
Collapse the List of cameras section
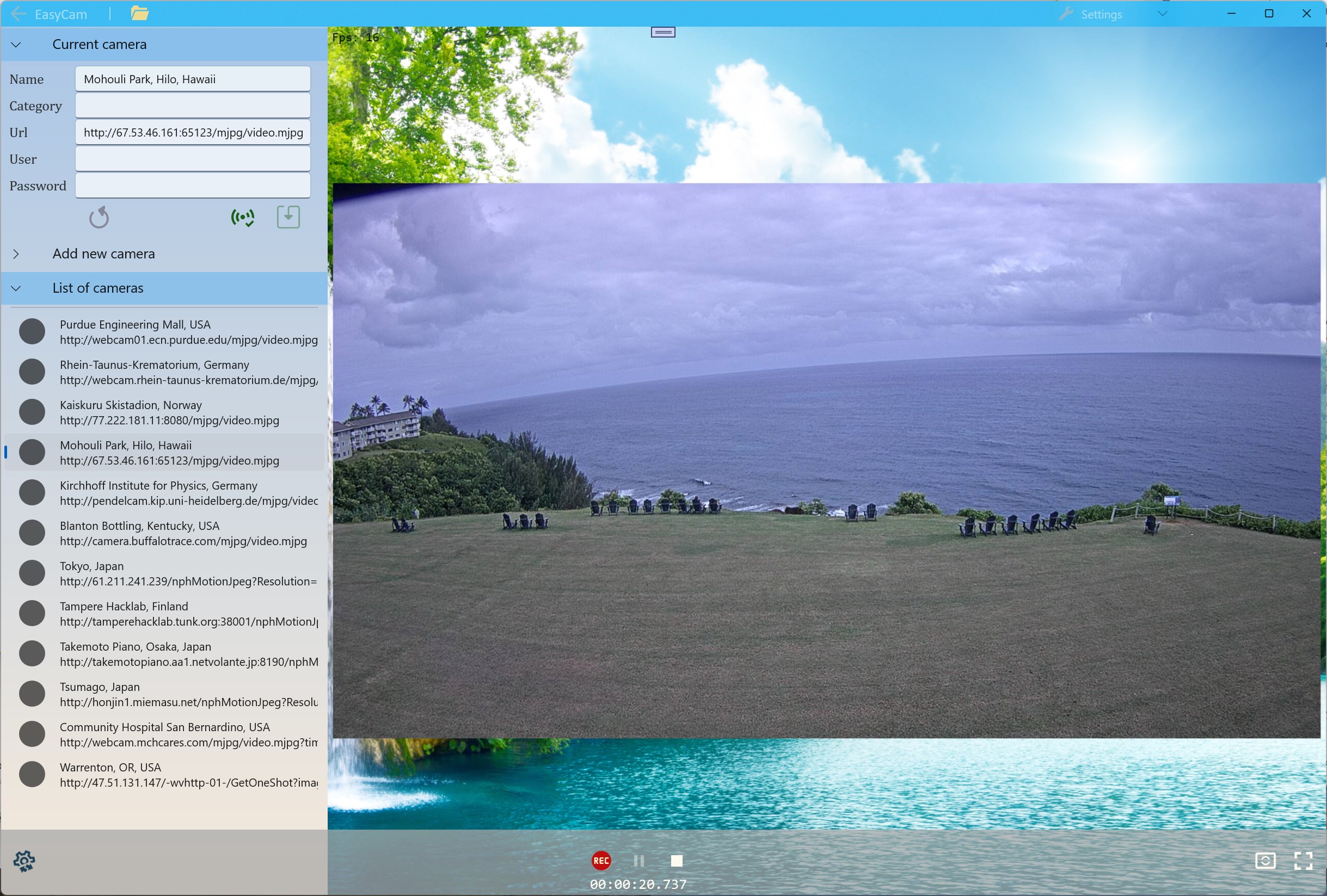click(16, 288)
